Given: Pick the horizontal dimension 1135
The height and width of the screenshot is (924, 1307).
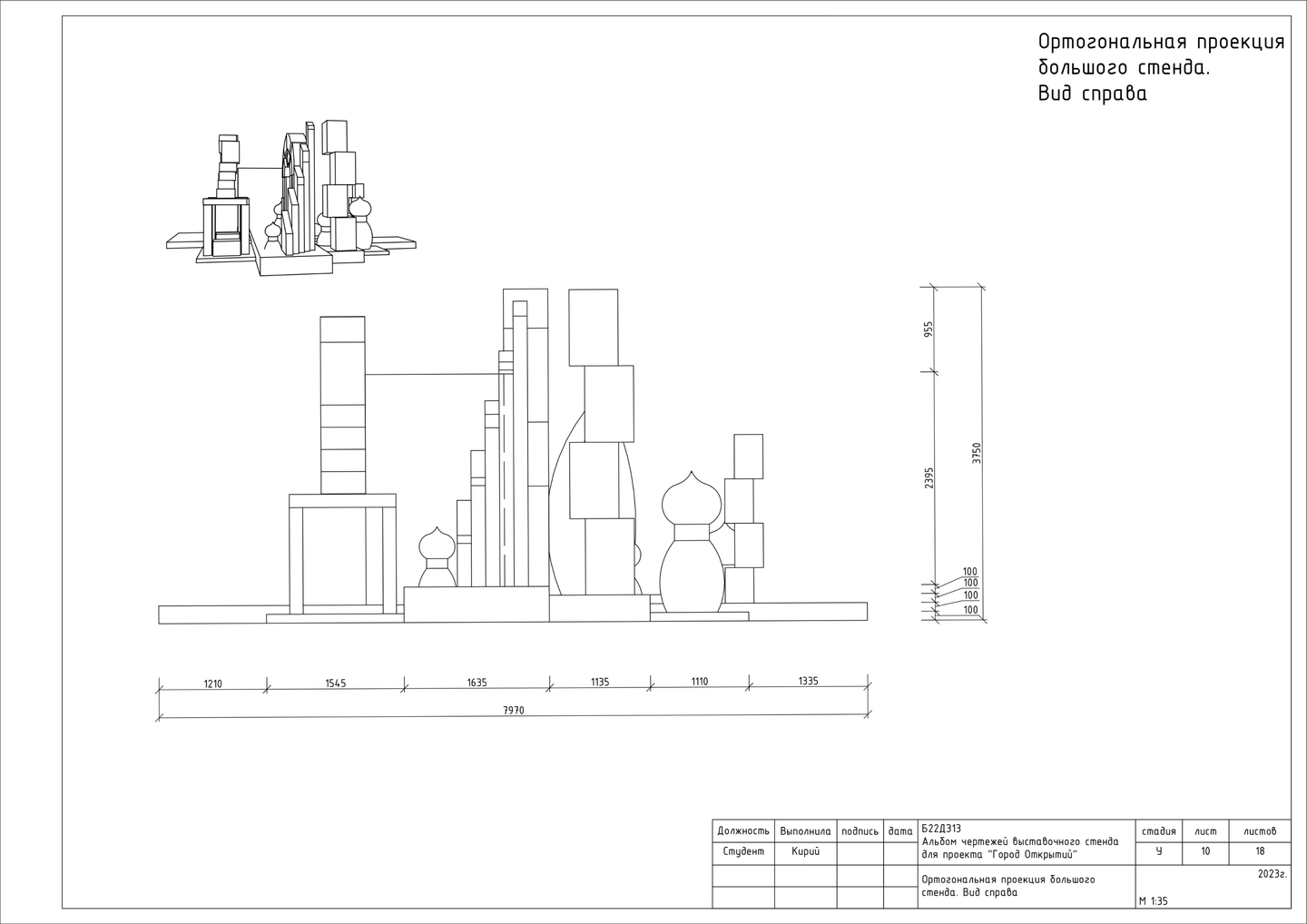Looking at the screenshot, I should pyautogui.click(x=600, y=682).
